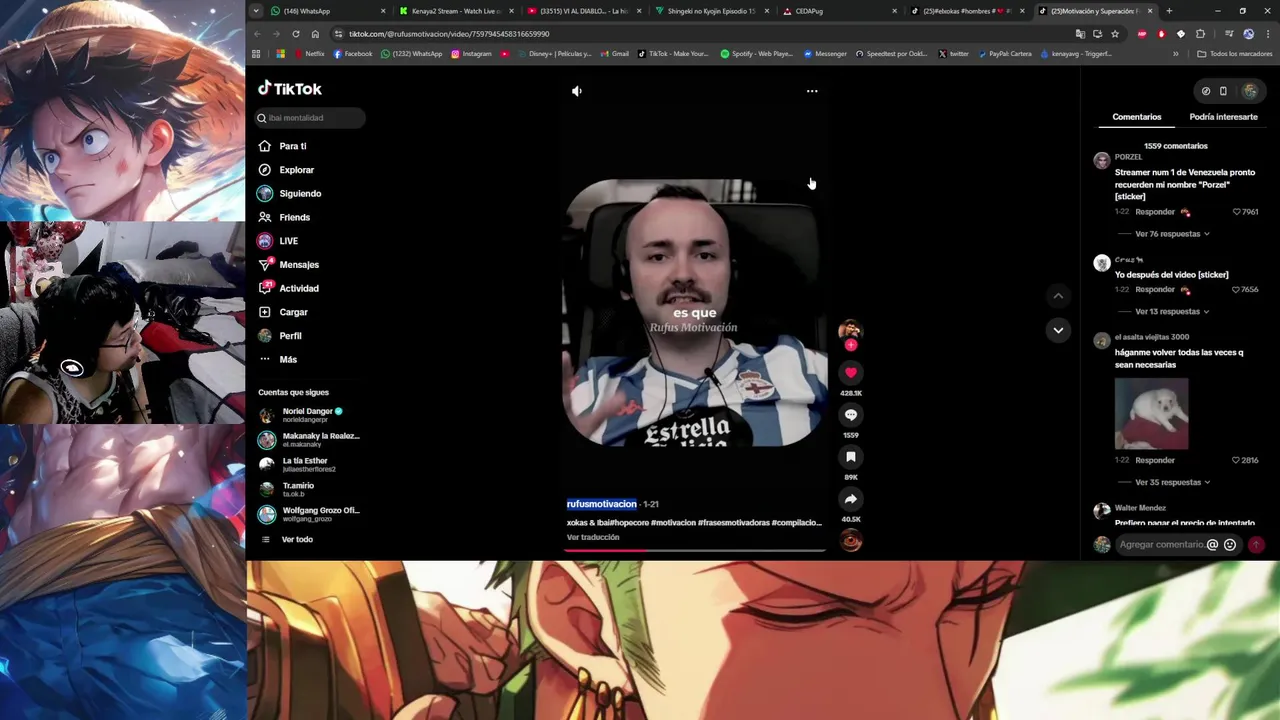Open the three-dot video options menu
Image resolution: width=1280 pixels, height=720 pixels.
pyautogui.click(x=812, y=91)
